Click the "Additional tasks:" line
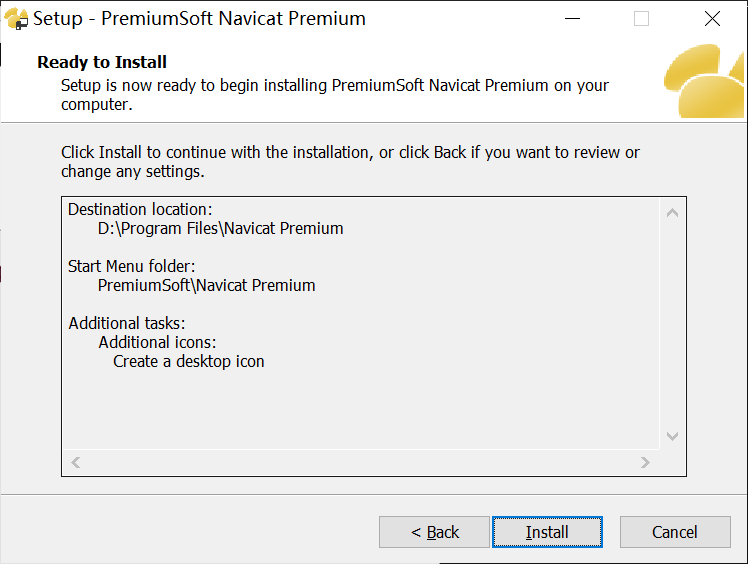Screen dimensions: 748x564 pos(127,323)
